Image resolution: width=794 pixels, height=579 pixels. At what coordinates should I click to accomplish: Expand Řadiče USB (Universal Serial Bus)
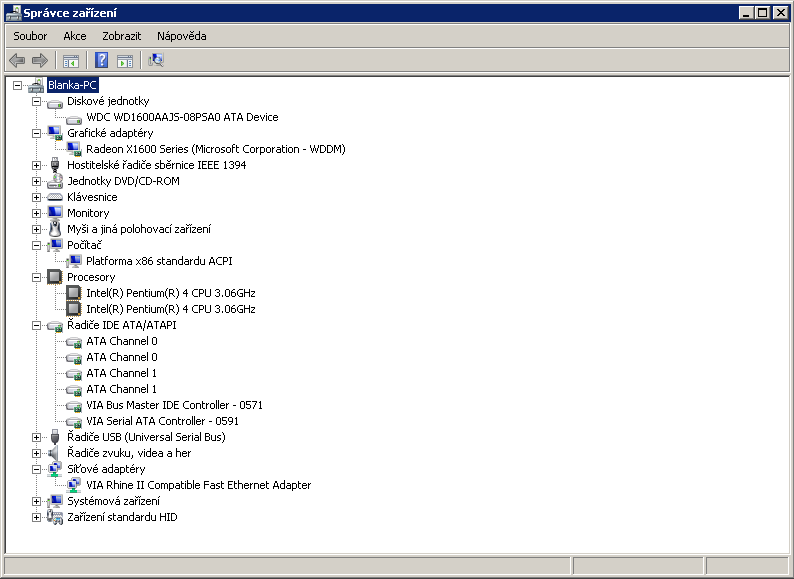click(36, 437)
